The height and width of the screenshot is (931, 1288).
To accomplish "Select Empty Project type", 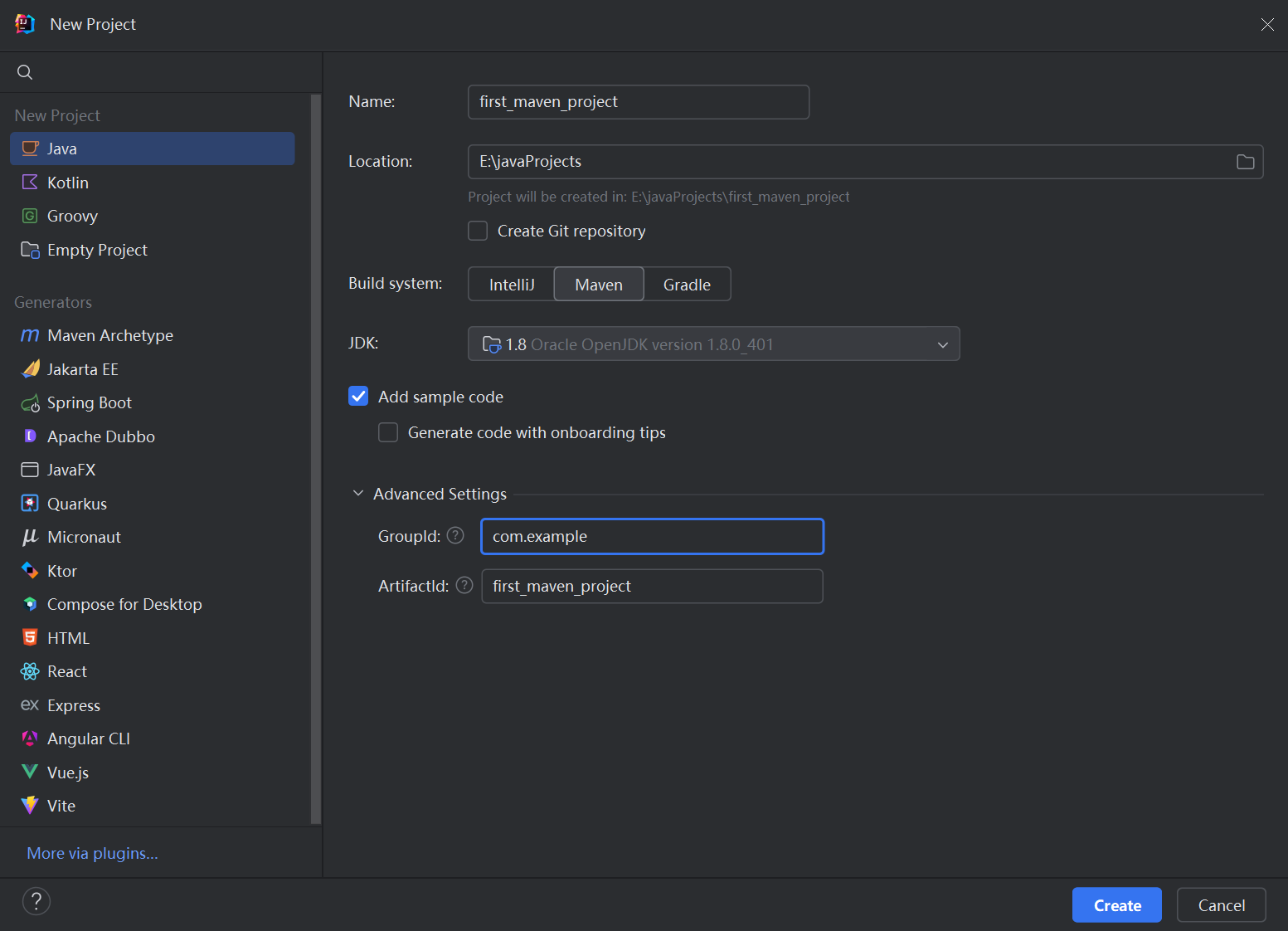I will [153, 250].
